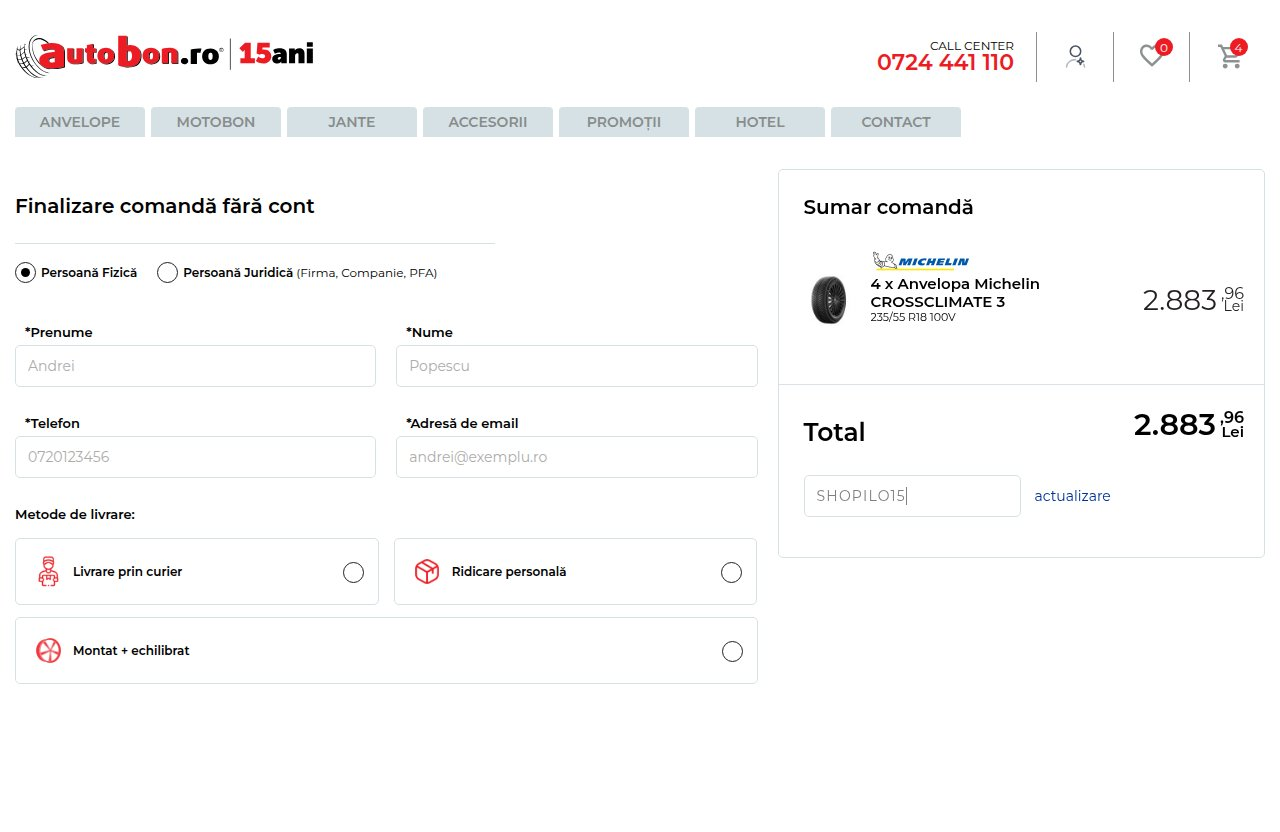Open the MOTOBON menu
This screenshot has height=832, width=1280.
click(x=216, y=122)
